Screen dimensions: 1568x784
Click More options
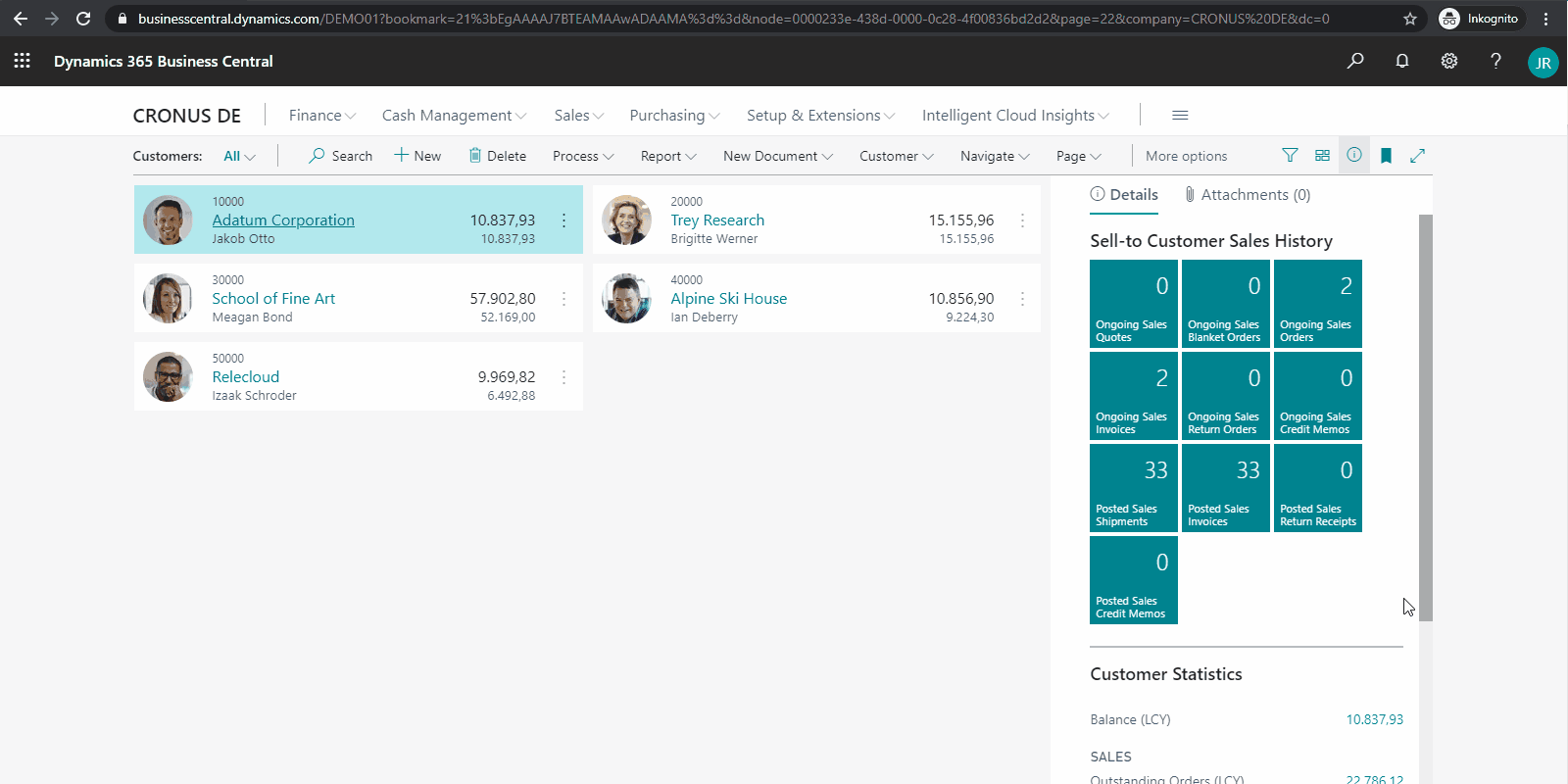pos(1186,156)
